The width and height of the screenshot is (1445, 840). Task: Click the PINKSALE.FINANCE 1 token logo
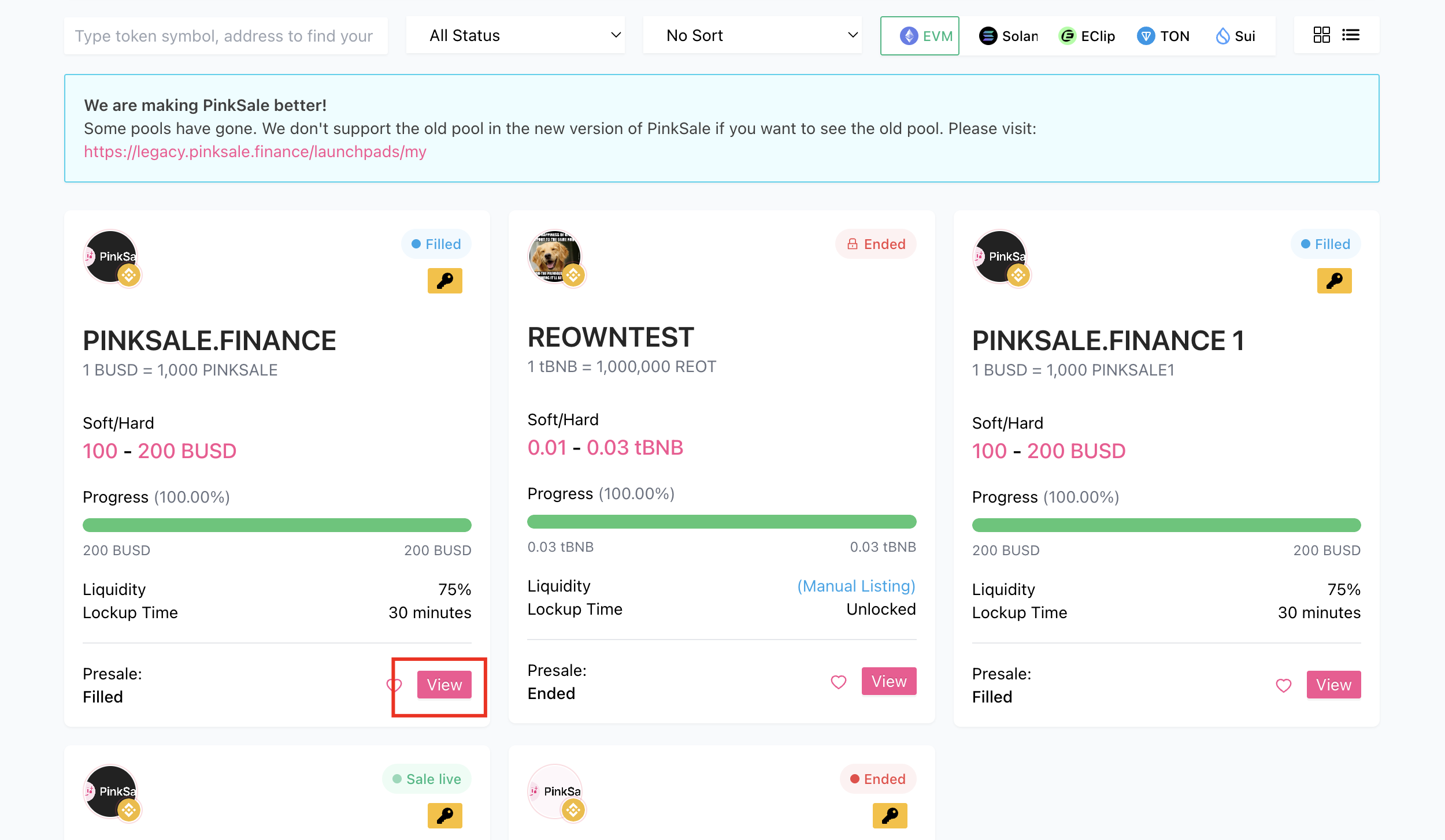[1001, 258]
